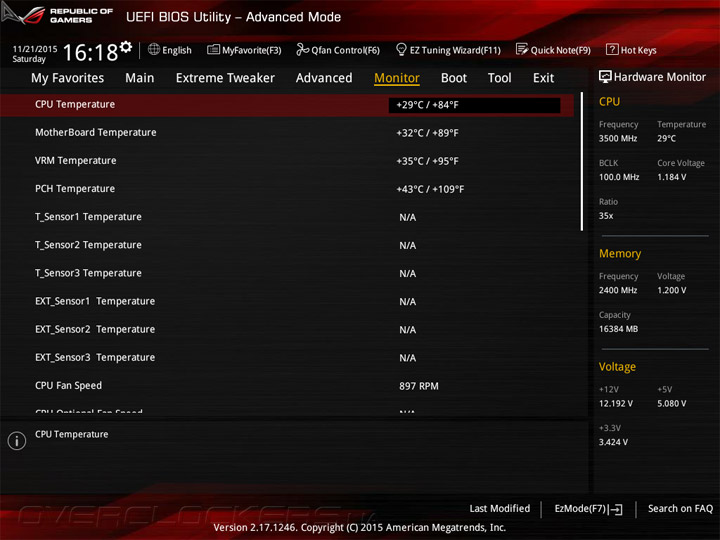Viewport: 720px width, 540px height.
Task: Click Memory voltage 1.200 V reading
Action: pos(671,290)
